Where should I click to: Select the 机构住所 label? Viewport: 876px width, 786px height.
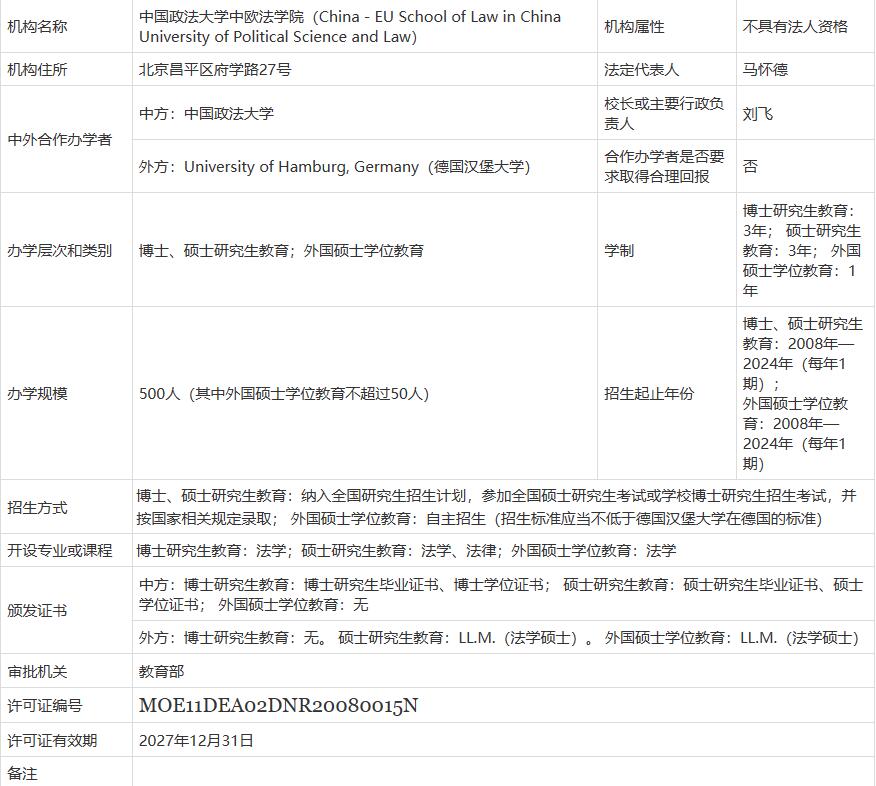[x=37, y=69]
